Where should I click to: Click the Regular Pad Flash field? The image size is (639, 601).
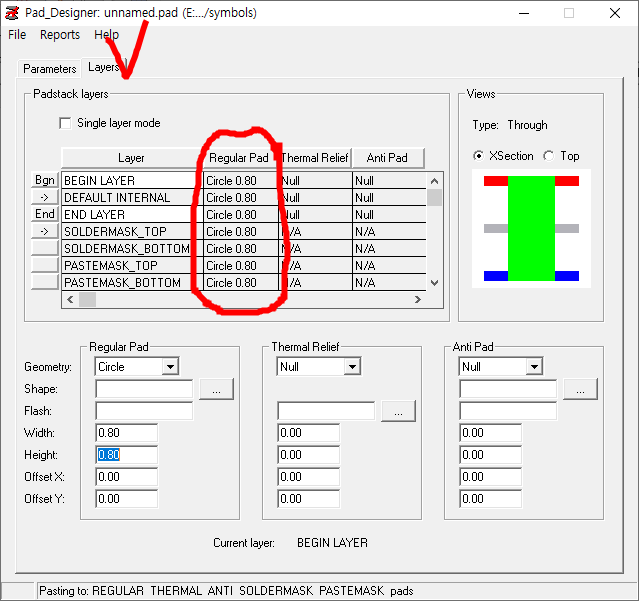tap(144, 411)
